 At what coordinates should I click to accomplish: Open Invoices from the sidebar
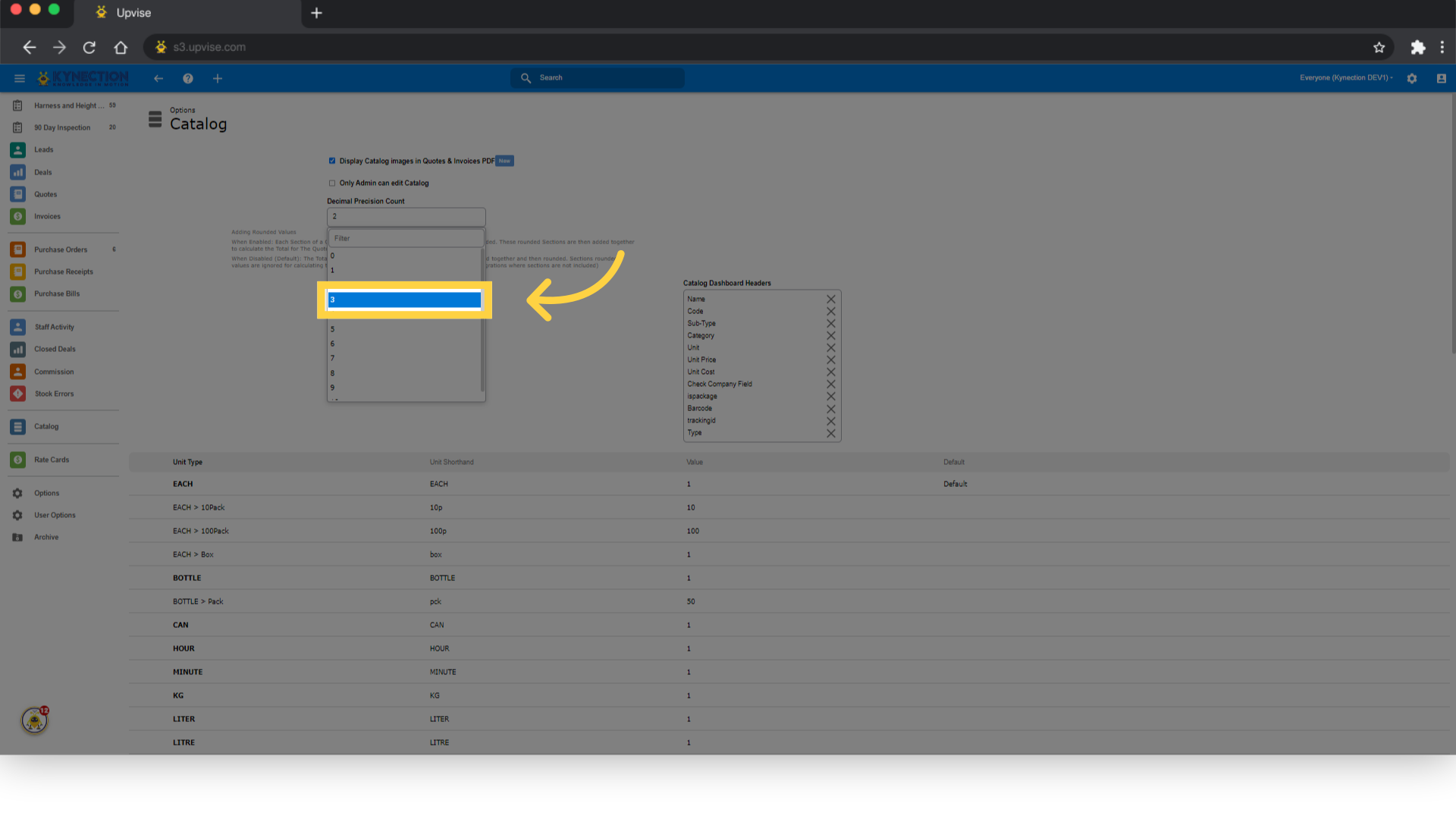[x=47, y=216]
